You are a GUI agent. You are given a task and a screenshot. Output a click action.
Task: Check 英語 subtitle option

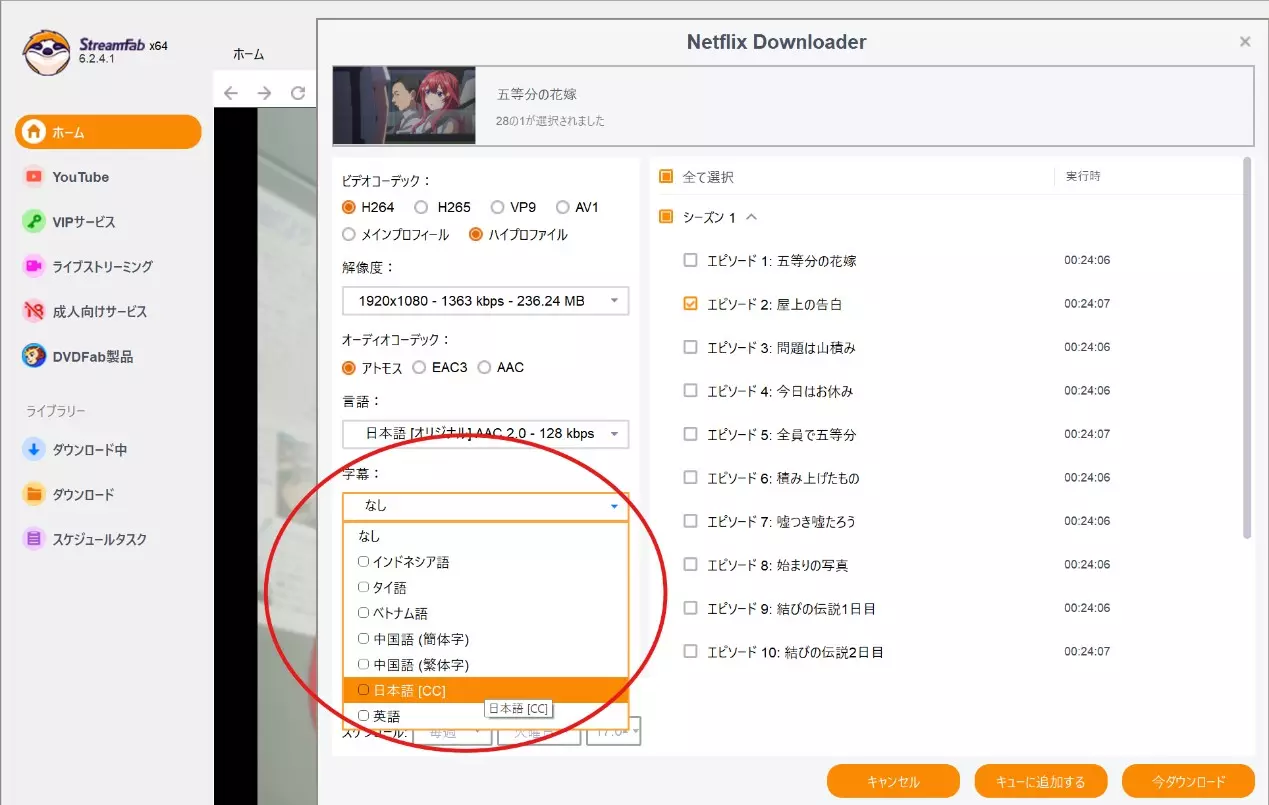click(x=364, y=716)
